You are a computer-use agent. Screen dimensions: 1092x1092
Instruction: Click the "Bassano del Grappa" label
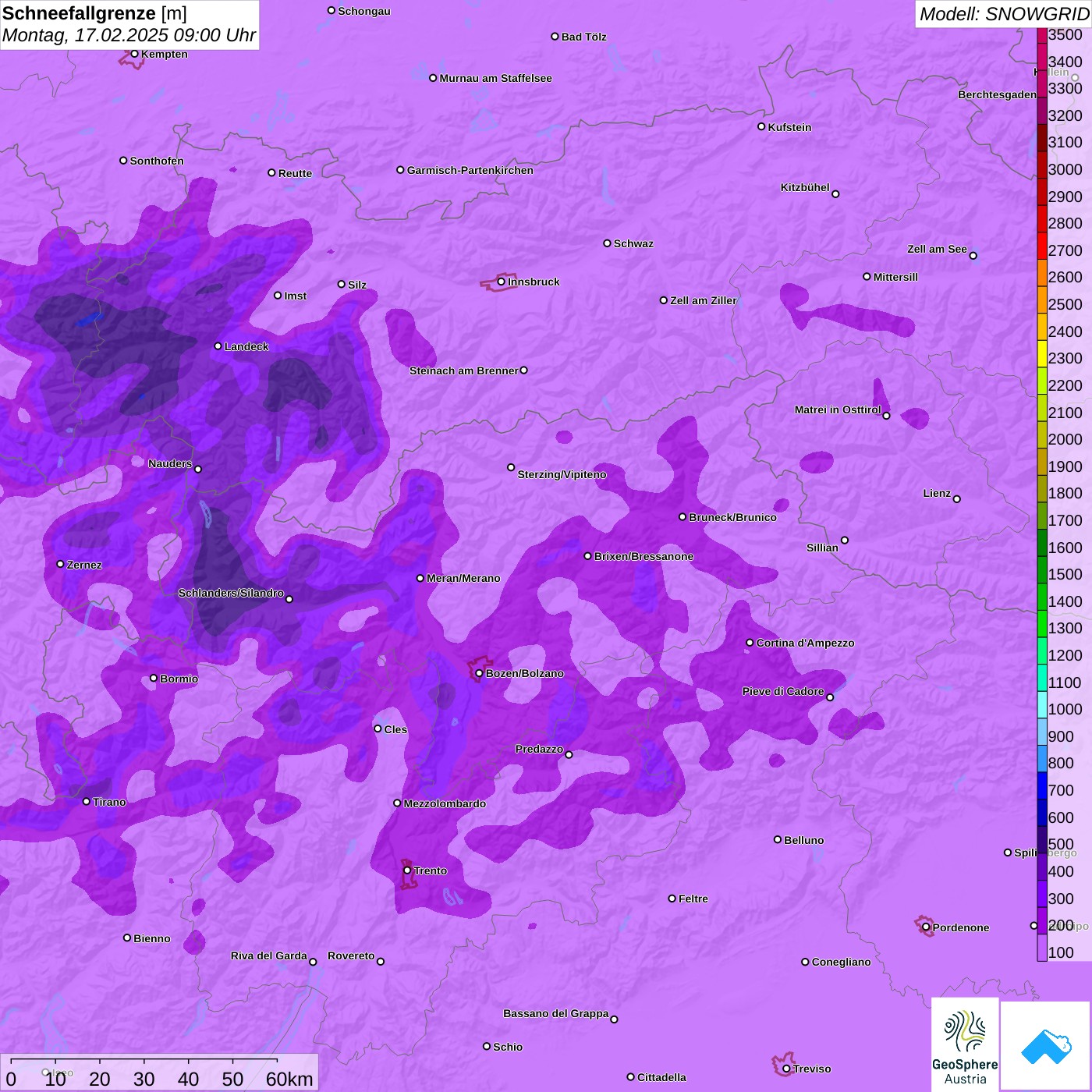click(556, 1013)
